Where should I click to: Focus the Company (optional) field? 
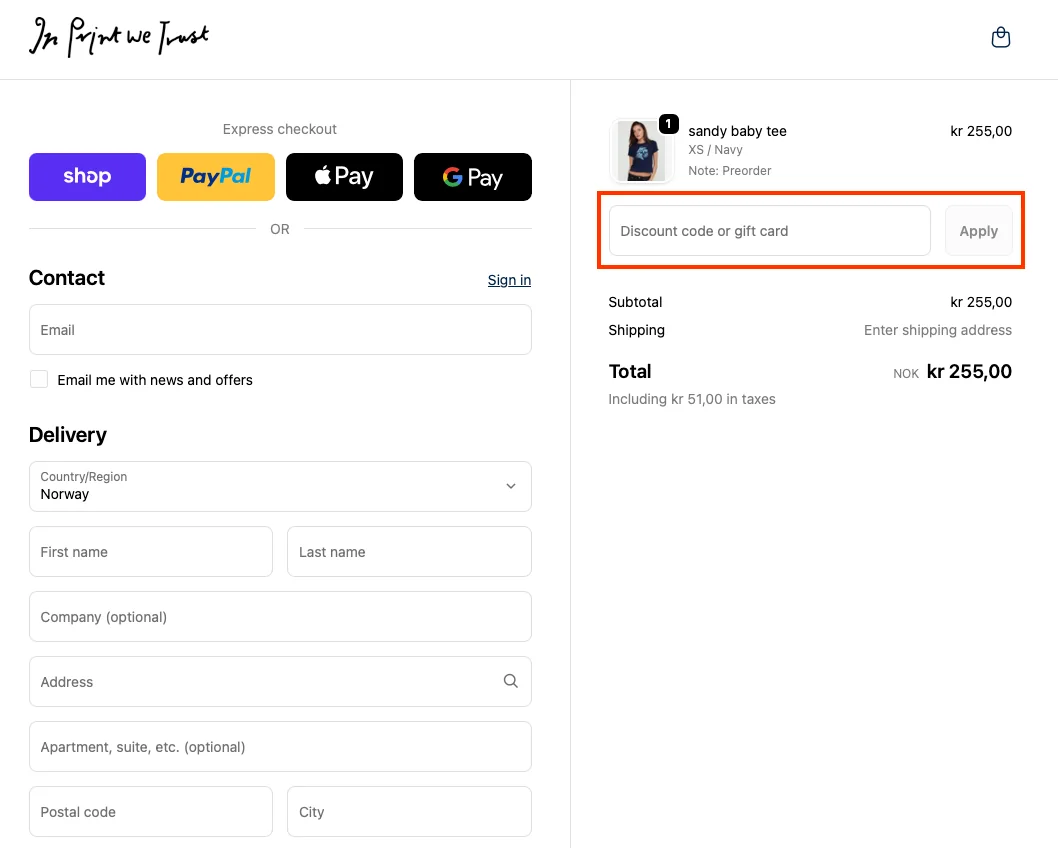(x=280, y=617)
